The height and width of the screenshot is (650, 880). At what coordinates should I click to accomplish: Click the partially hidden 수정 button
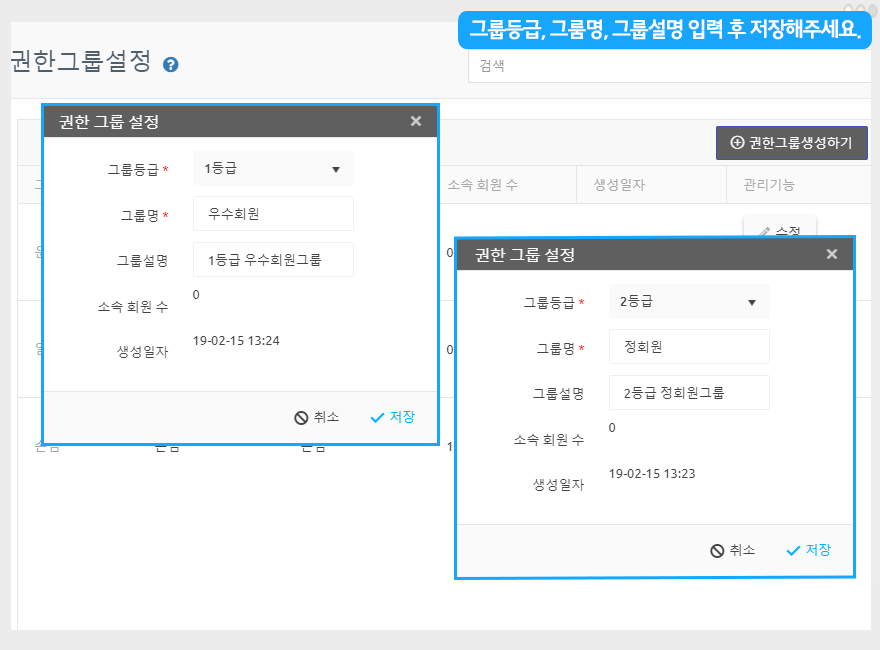point(780,228)
